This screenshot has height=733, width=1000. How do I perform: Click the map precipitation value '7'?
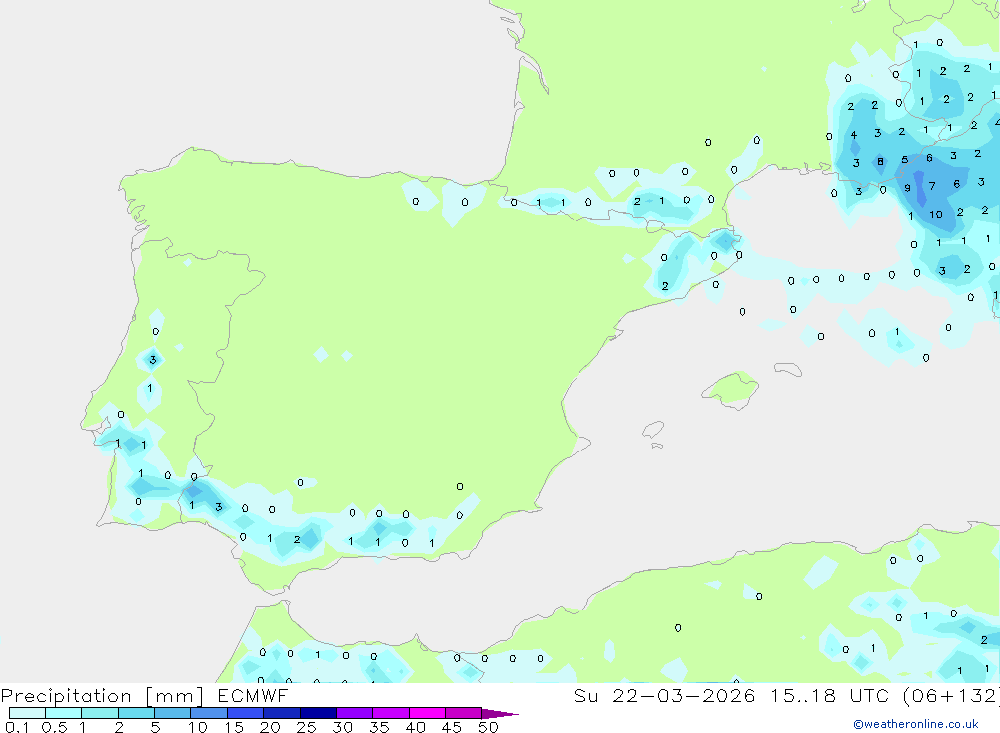932,186
